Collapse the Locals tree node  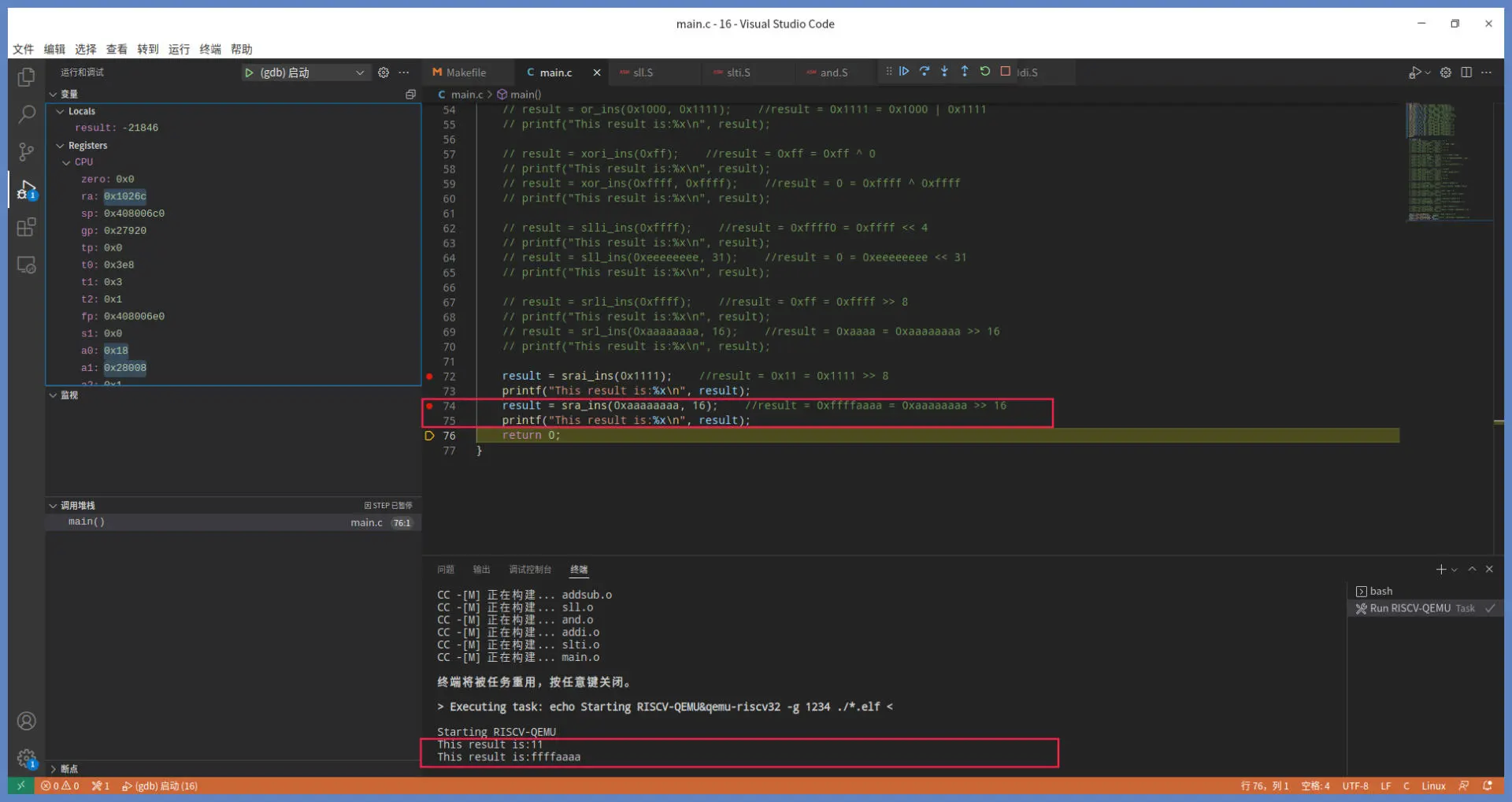60,111
